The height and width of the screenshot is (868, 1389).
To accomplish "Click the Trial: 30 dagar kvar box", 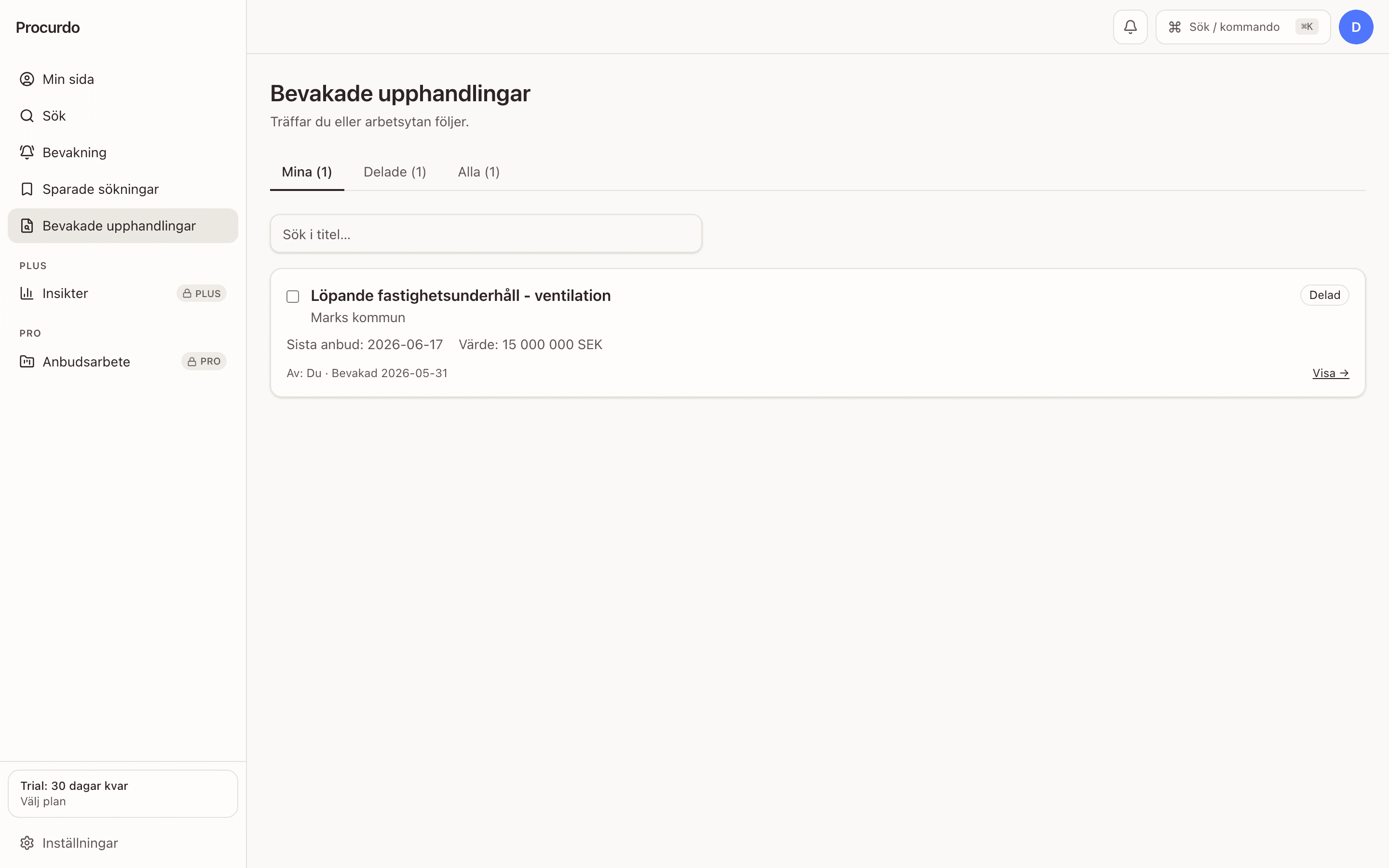I will [x=123, y=793].
